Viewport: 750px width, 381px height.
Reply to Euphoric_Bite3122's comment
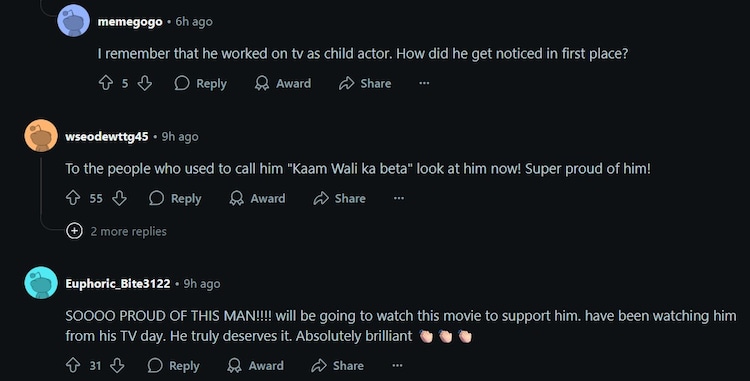click(173, 366)
